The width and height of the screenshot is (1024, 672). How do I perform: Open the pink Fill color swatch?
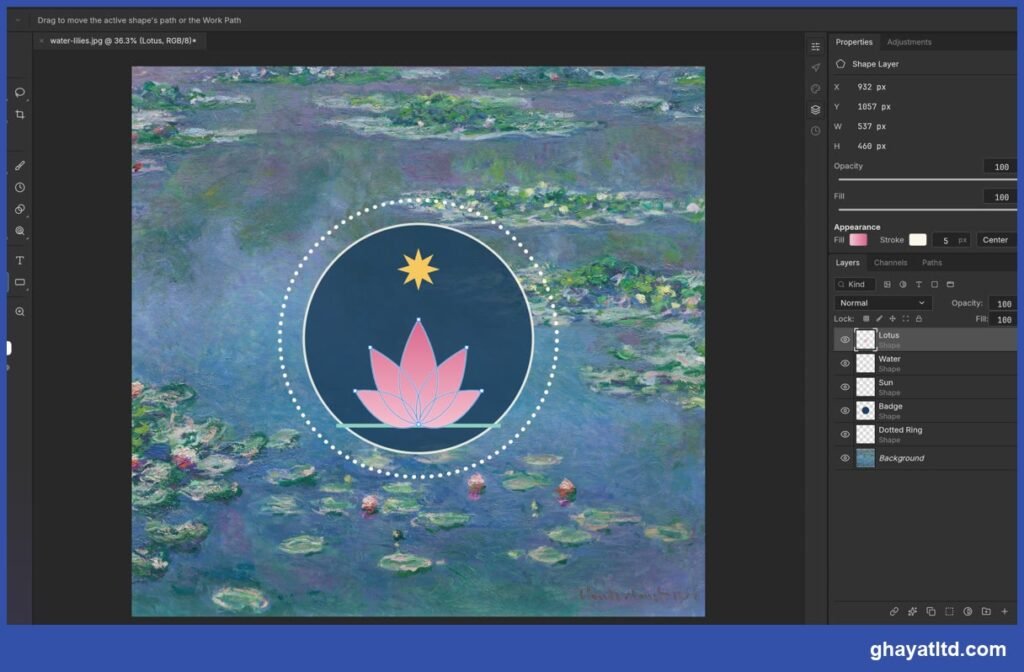tap(858, 240)
